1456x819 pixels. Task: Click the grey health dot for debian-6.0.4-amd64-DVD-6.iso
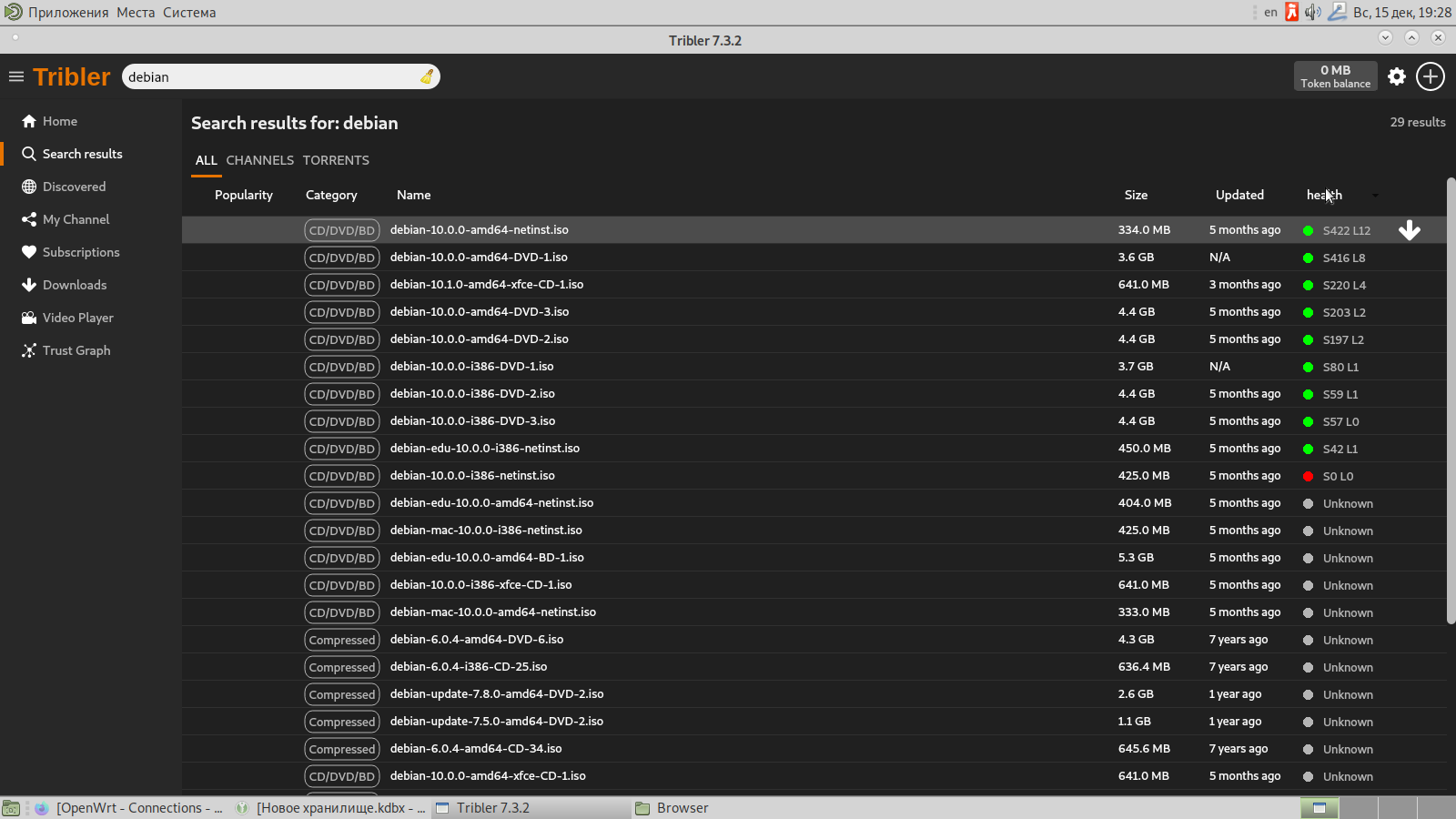[1308, 640]
